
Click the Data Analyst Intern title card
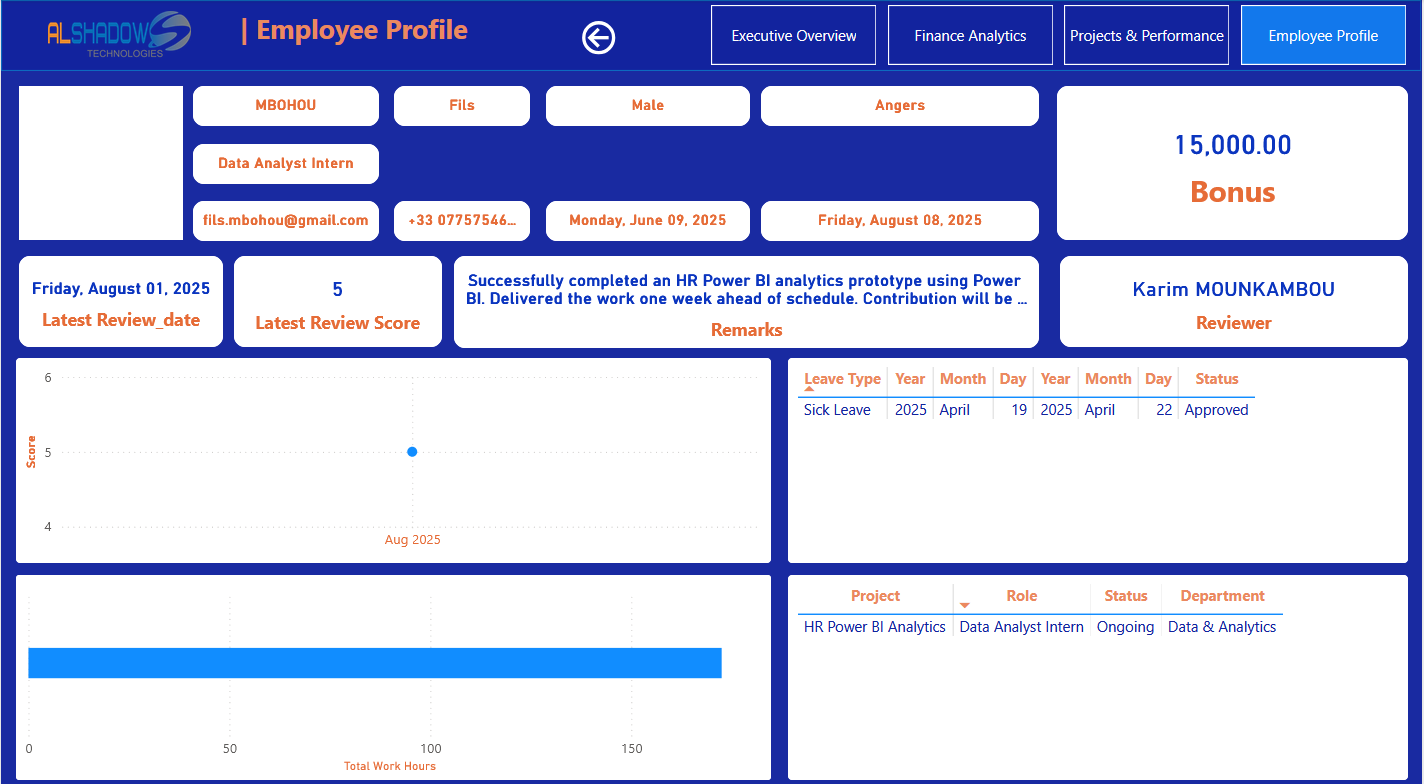pos(286,164)
